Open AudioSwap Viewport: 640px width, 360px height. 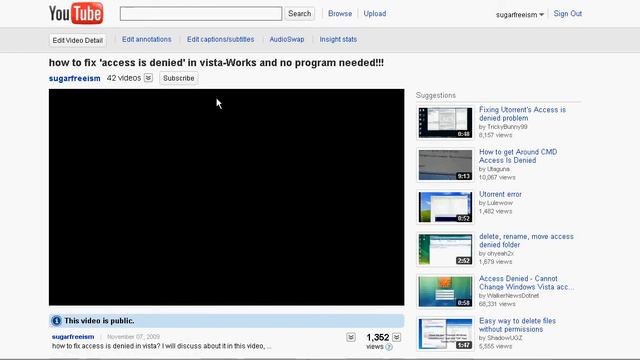(x=287, y=39)
